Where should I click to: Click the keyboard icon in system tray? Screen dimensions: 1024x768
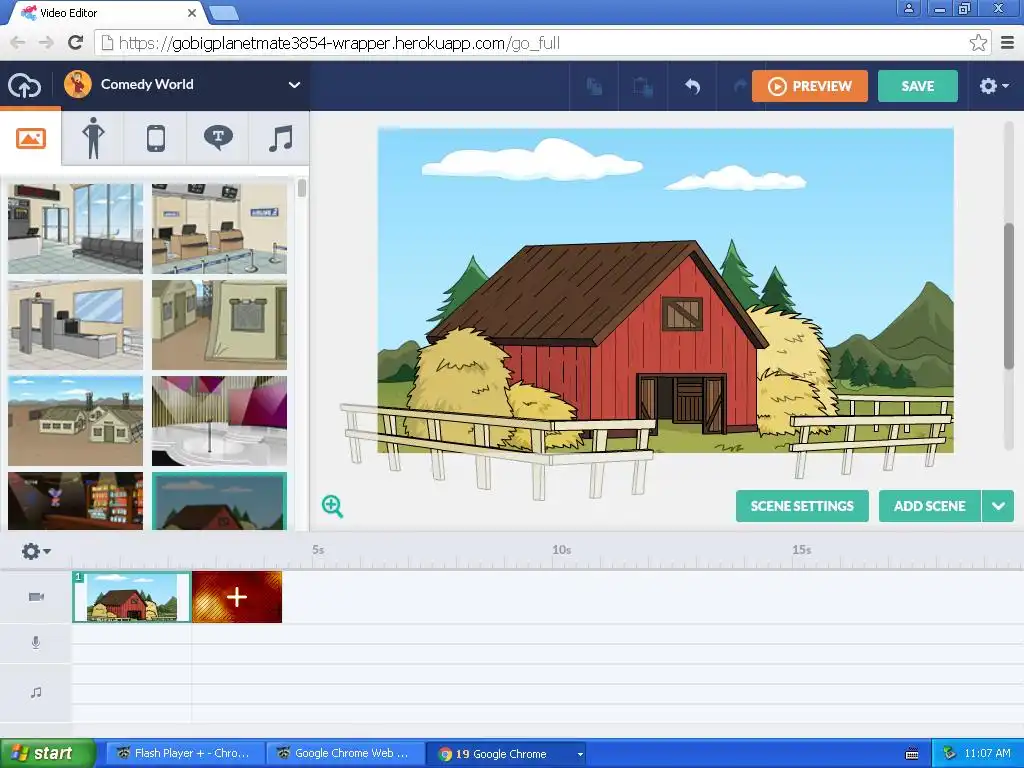click(912, 754)
